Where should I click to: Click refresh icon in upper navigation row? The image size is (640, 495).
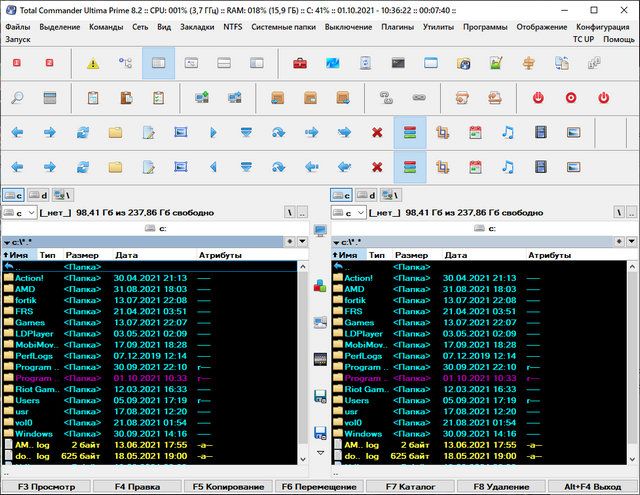click(x=82, y=132)
